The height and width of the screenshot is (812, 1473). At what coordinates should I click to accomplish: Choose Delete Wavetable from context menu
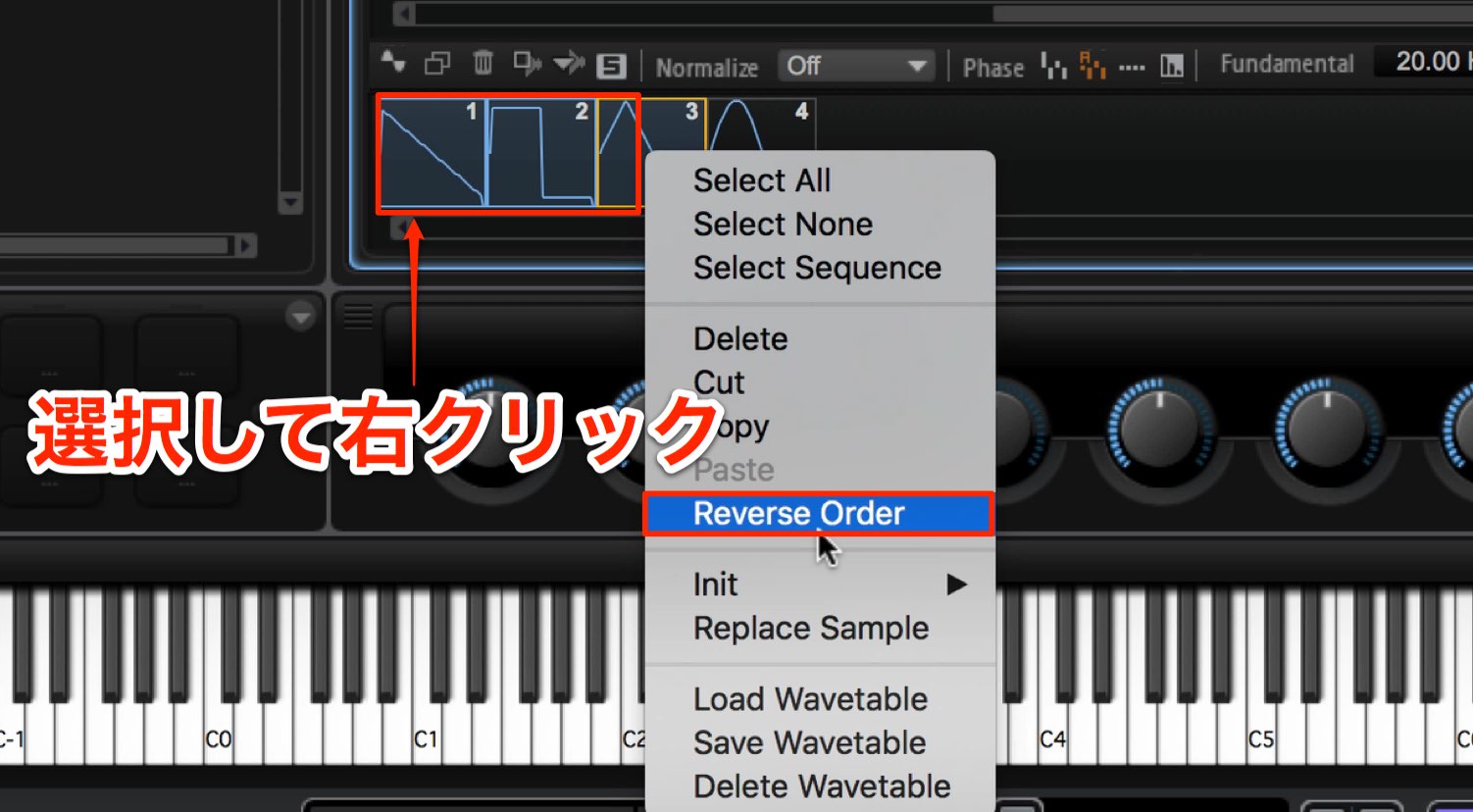click(820, 786)
